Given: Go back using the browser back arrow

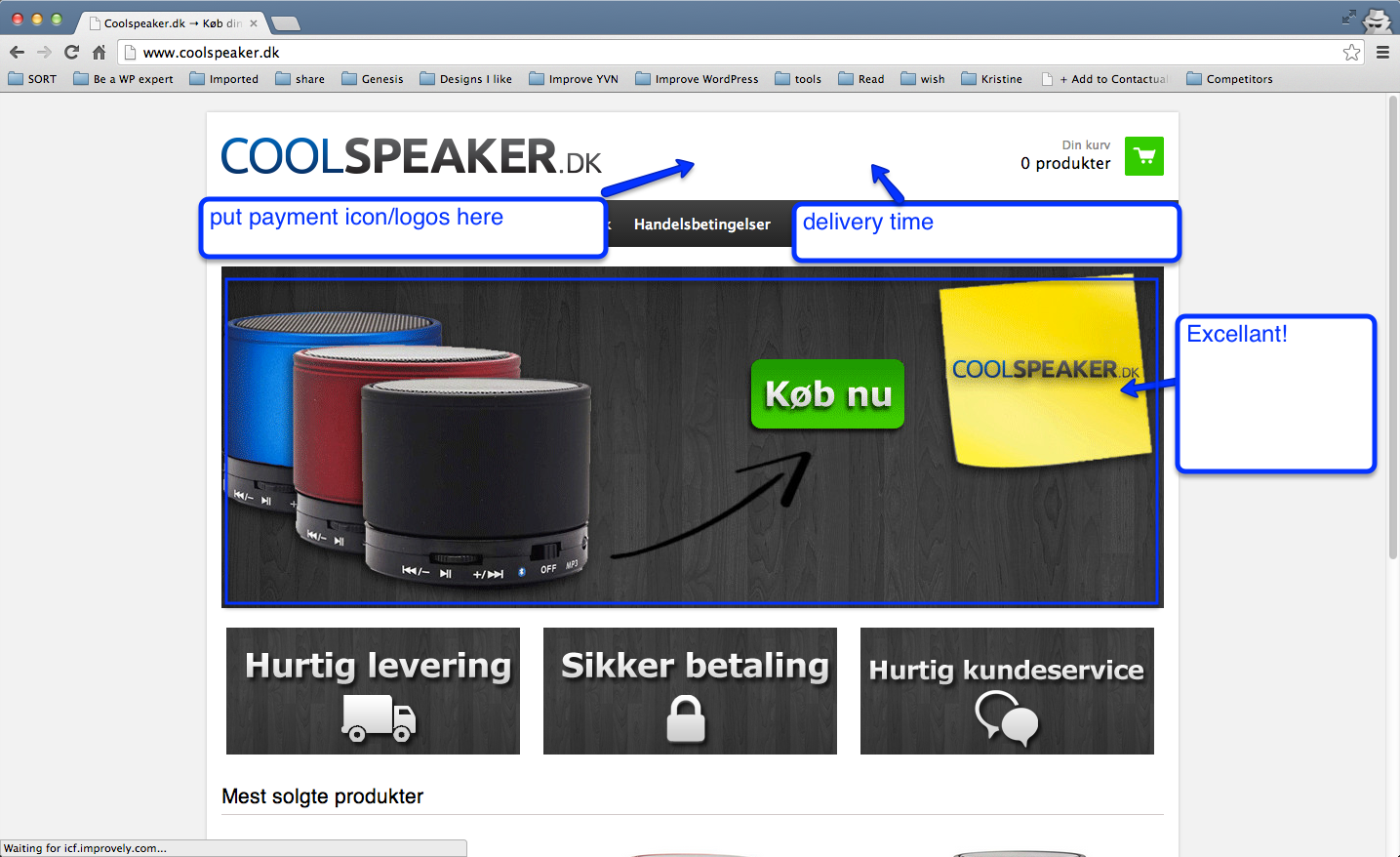Looking at the screenshot, I should point(17,53).
